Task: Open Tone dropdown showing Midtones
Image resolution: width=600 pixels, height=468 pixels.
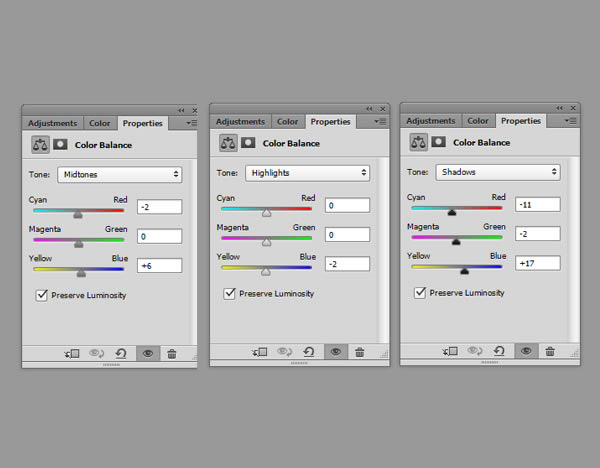Action: point(120,174)
